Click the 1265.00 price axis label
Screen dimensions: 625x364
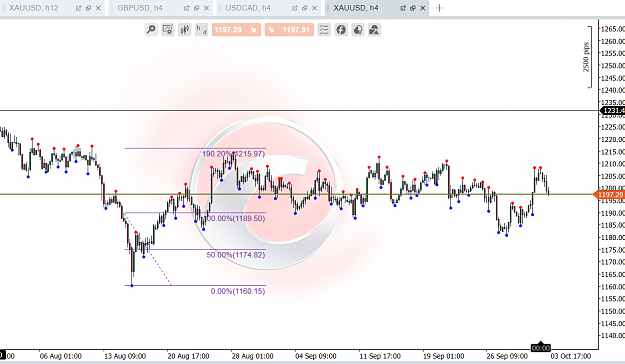(613, 29)
